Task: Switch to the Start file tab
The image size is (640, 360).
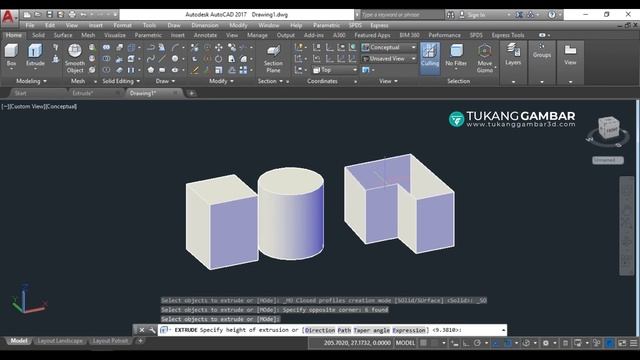Action: coord(20,93)
